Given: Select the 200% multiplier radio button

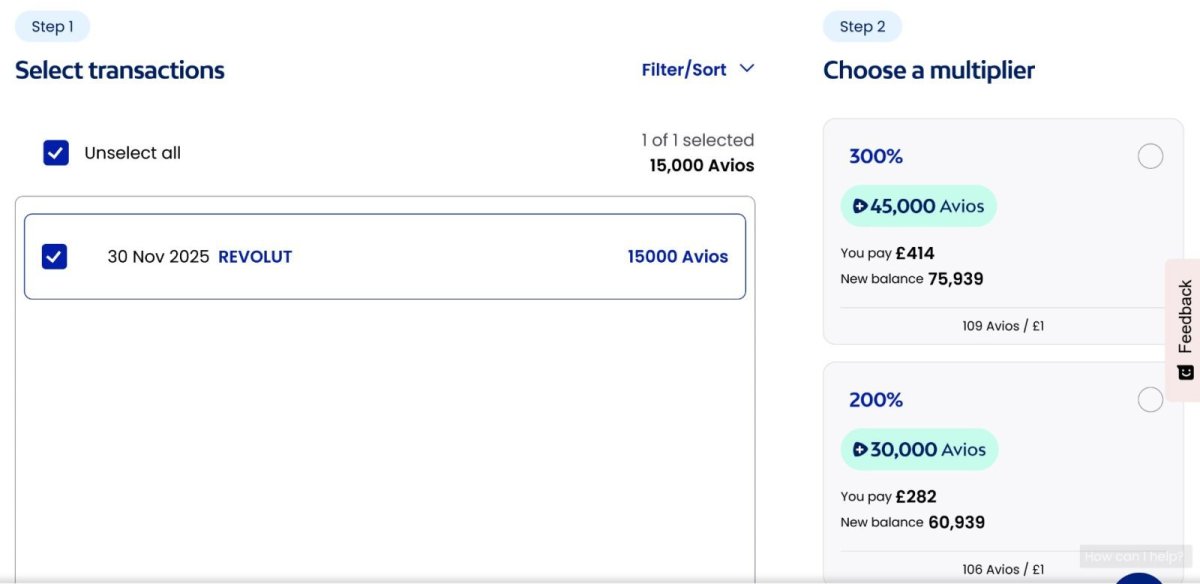Looking at the screenshot, I should click(1150, 400).
